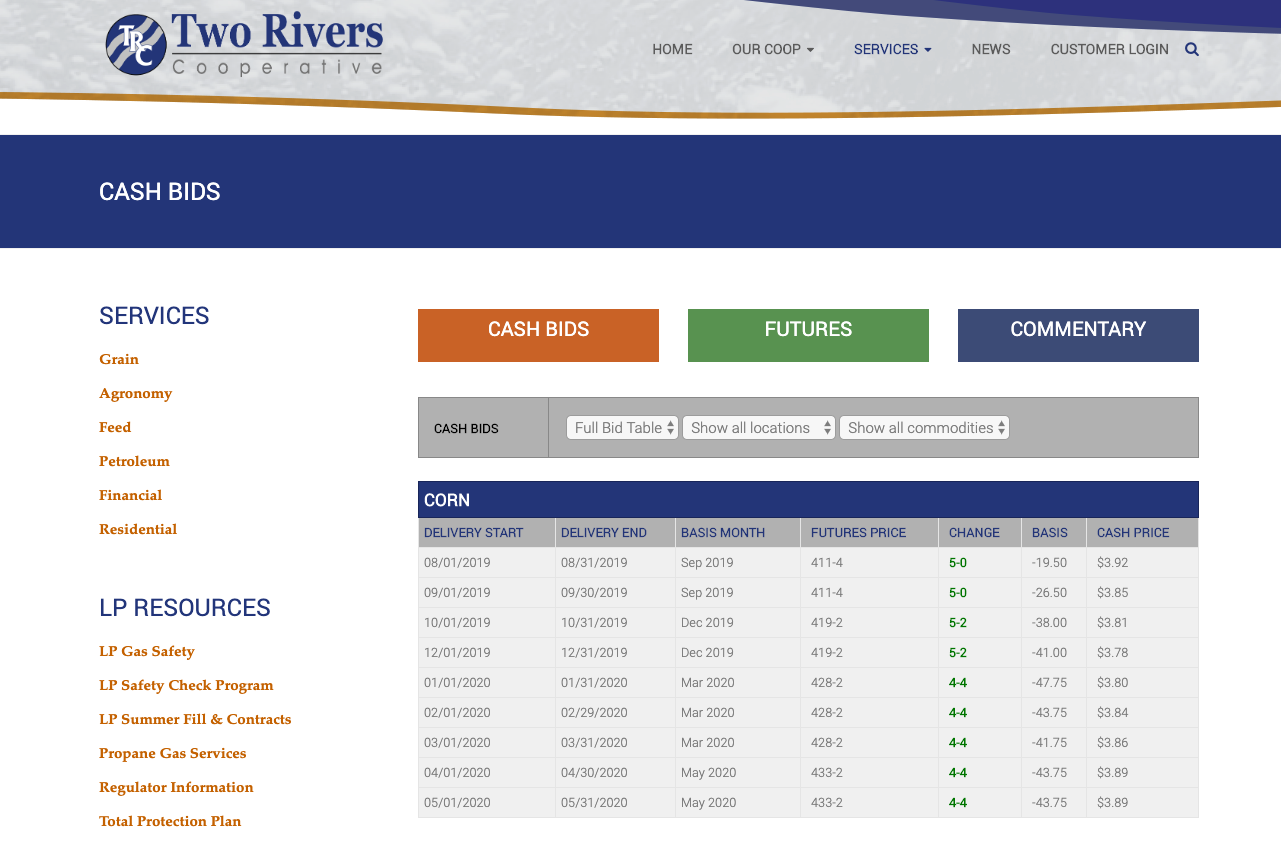Click the $3.84 cash price
This screenshot has height=854, width=1281.
click(1112, 713)
